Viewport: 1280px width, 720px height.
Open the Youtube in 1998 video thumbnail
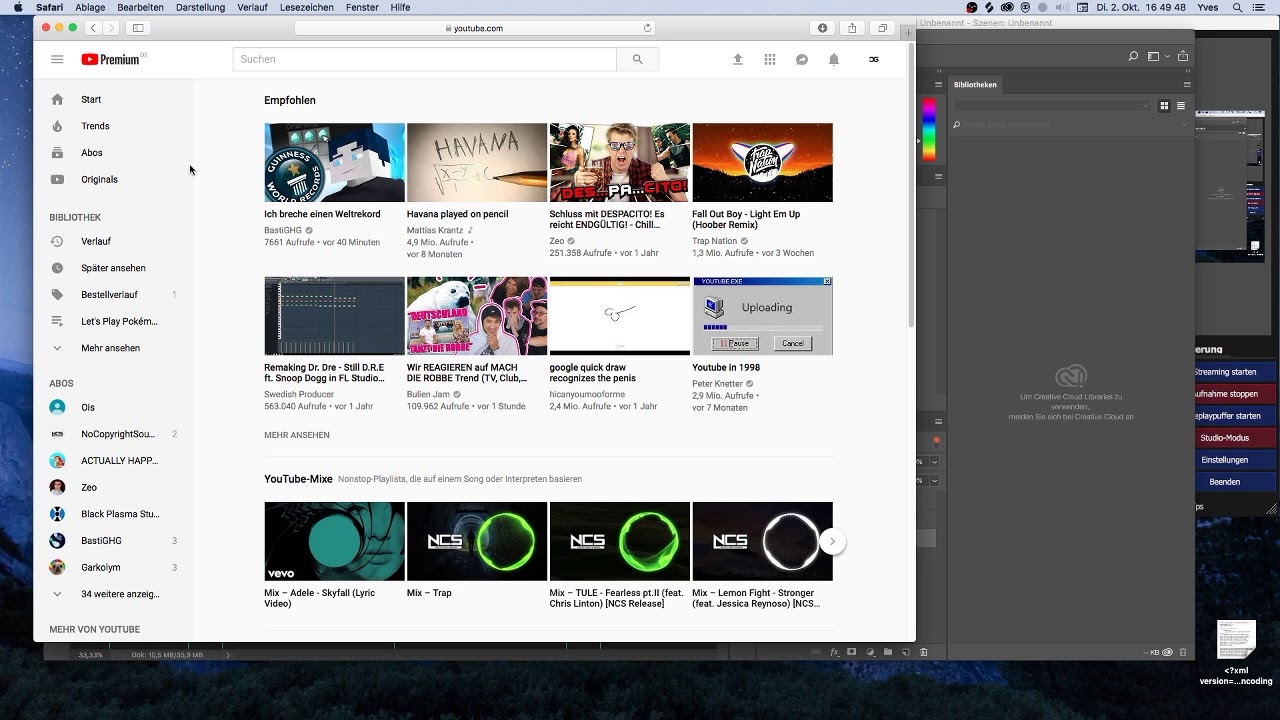(x=762, y=316)
